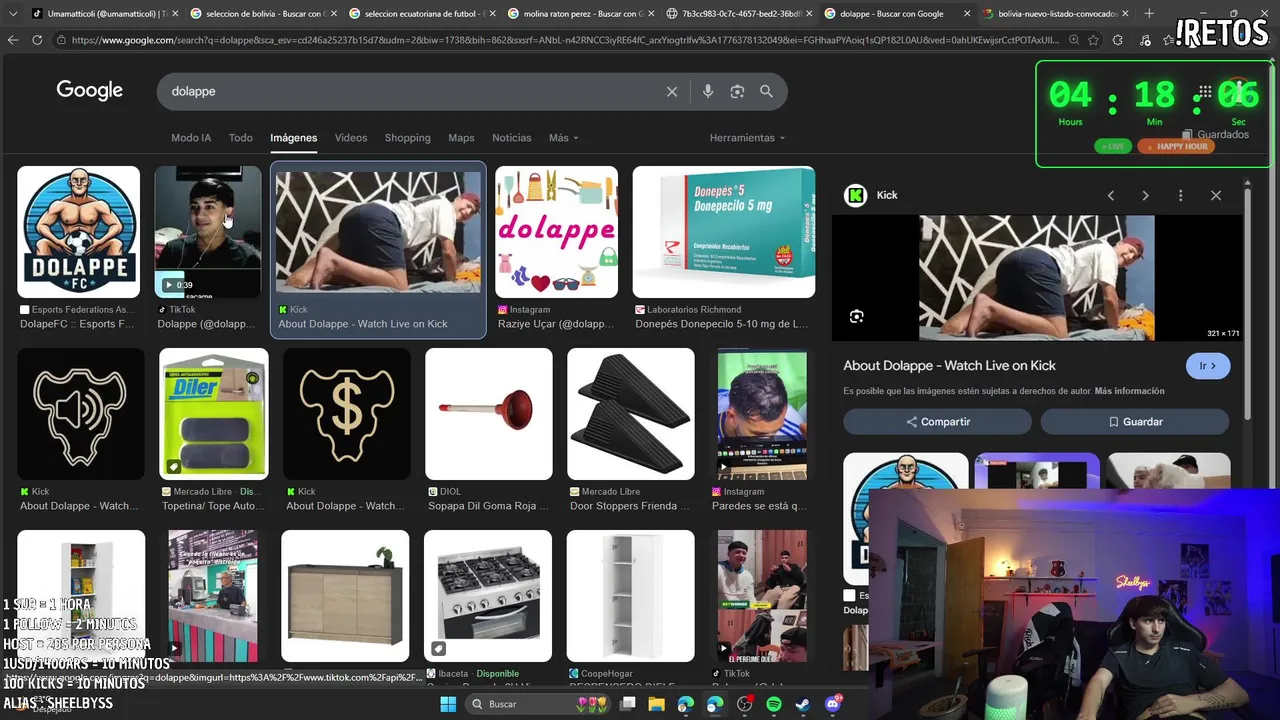Click the Ir button in preview panel
This screenshot has height=720, width=1280.
[1208, 366]
